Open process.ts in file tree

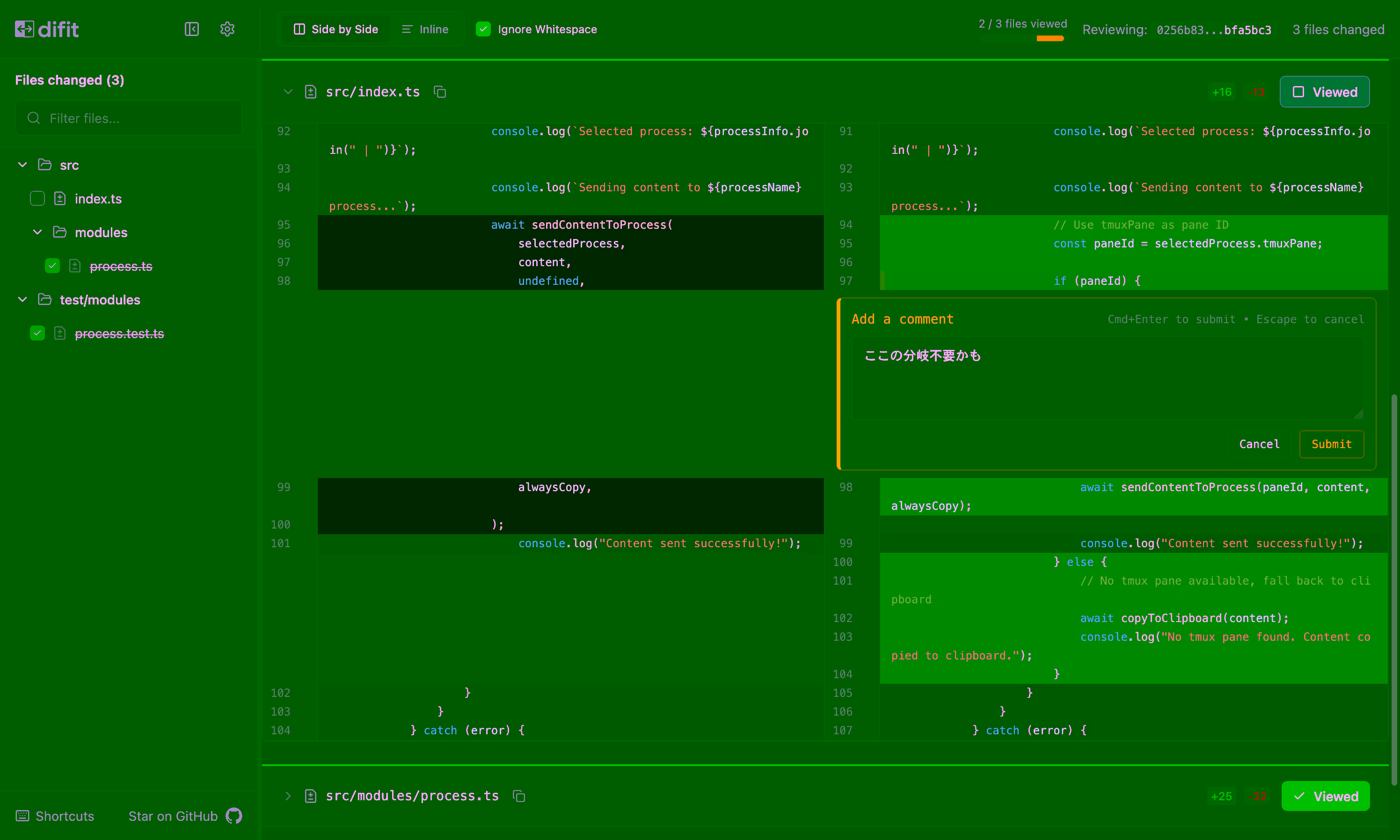tap(121, 266)
